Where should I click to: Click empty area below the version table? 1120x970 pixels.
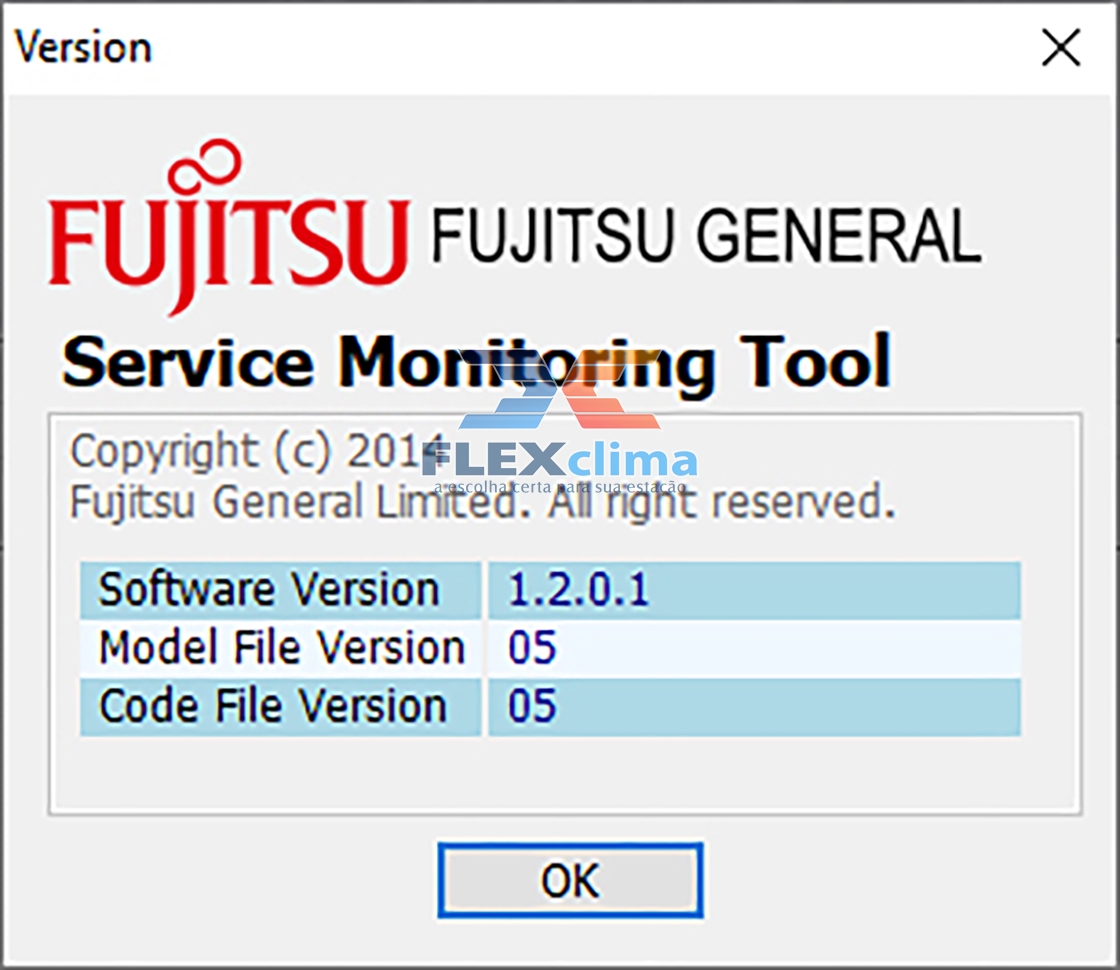point(564,775)
